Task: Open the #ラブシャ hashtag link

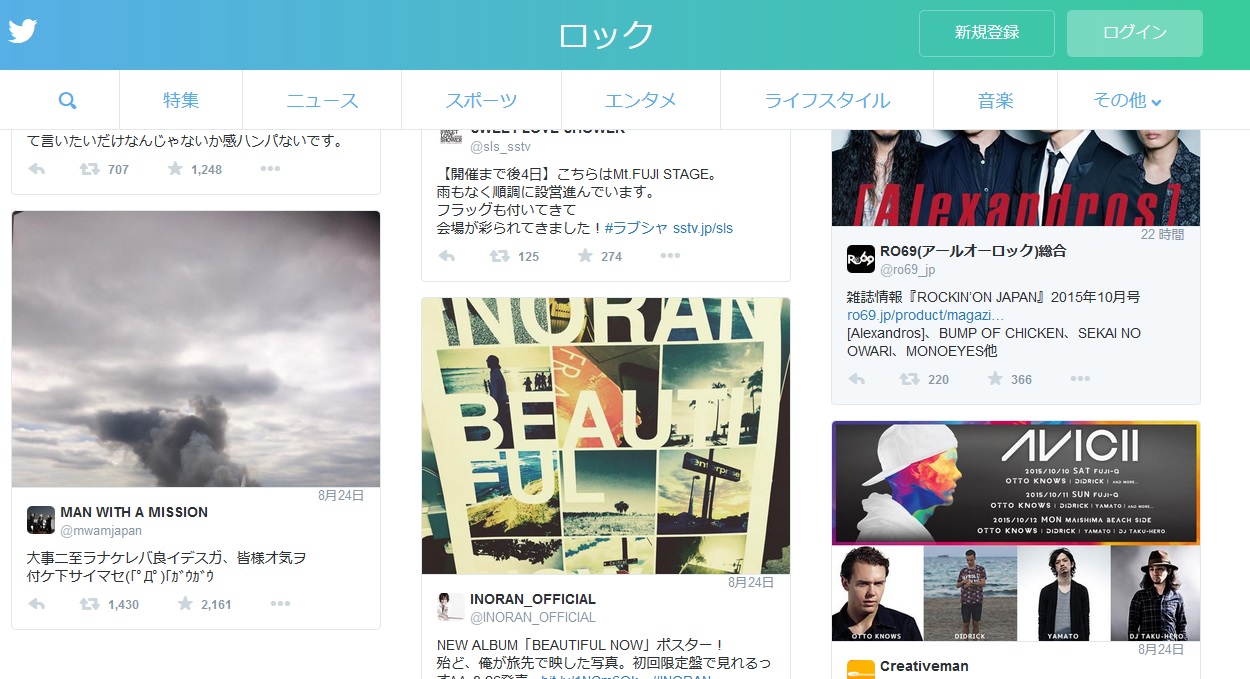Action: (x=636, y=228)
